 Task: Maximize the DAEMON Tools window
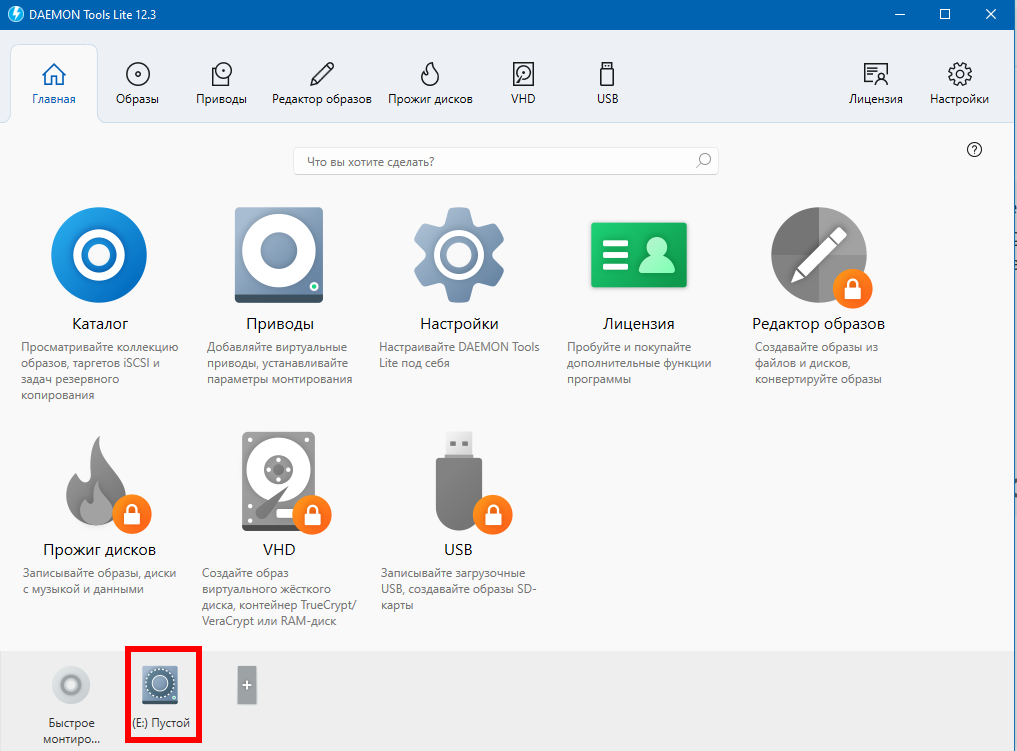click(945, 14)
